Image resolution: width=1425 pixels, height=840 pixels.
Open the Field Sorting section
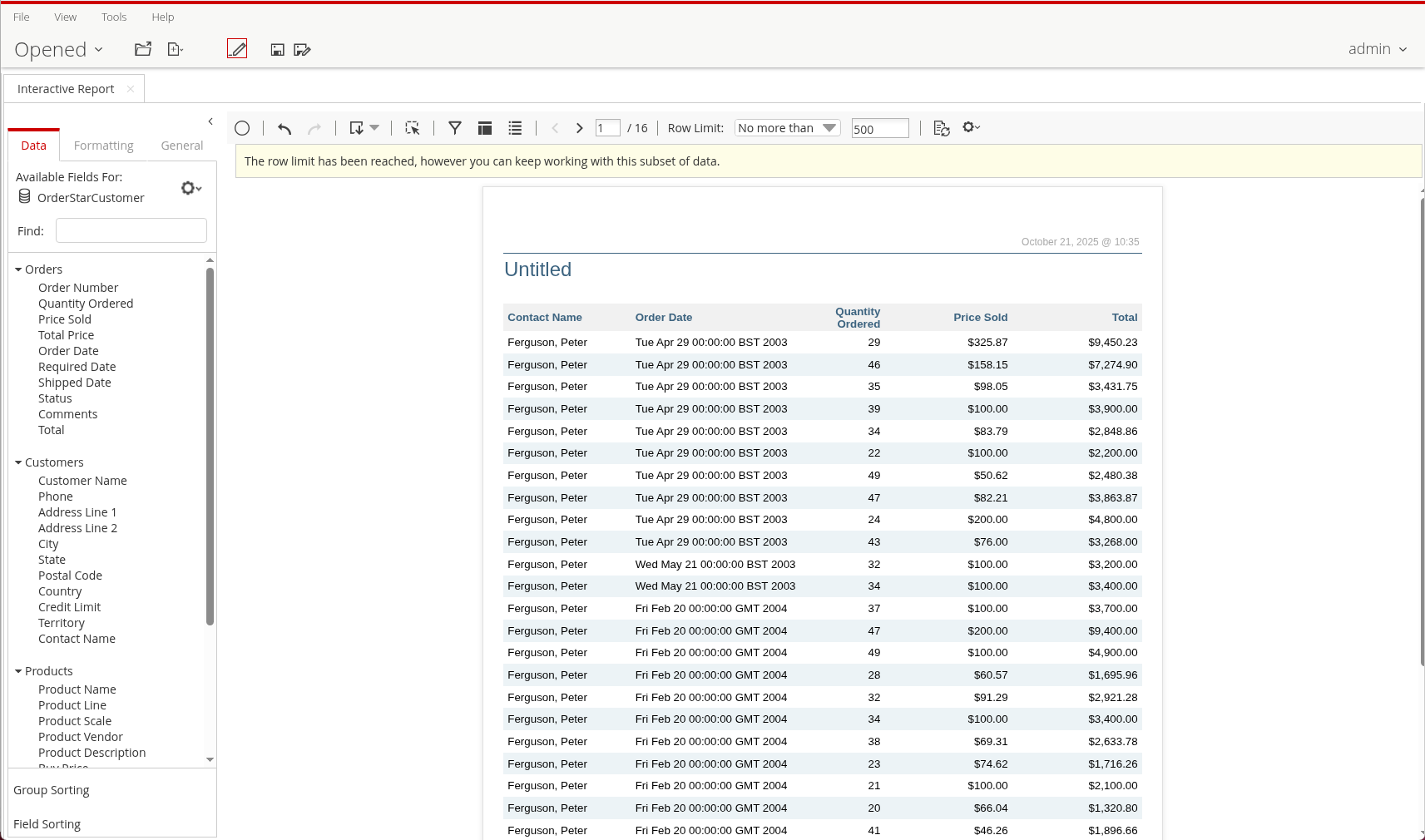coord(47,824)
